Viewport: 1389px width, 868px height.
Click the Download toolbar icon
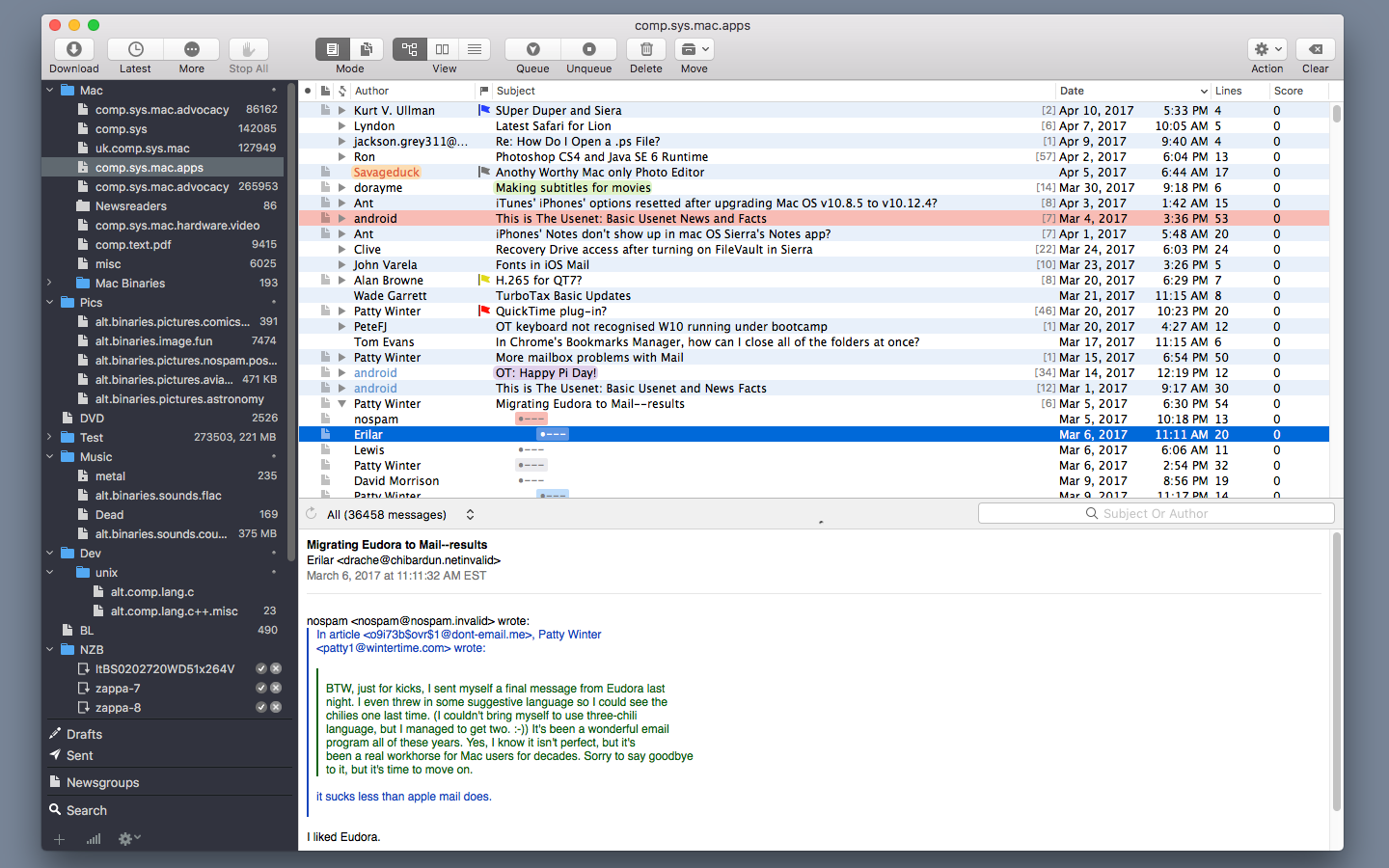pos(74,49)
